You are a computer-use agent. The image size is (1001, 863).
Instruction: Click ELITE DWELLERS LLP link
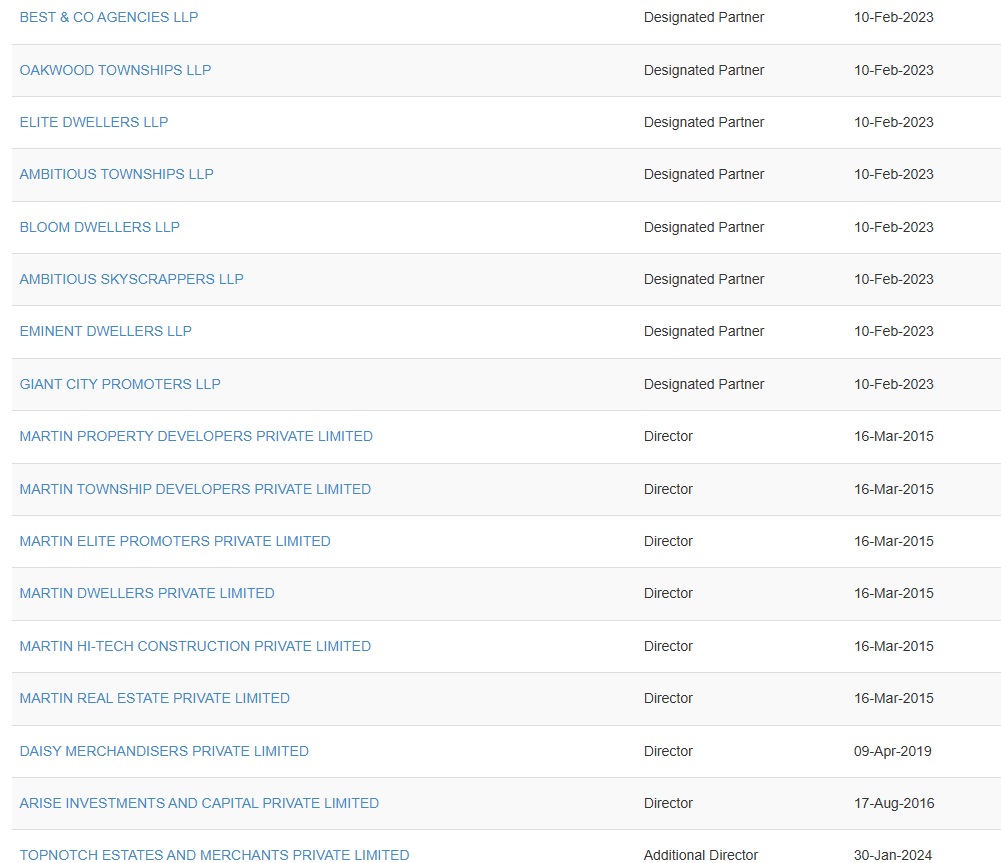[x=94, y=122]
